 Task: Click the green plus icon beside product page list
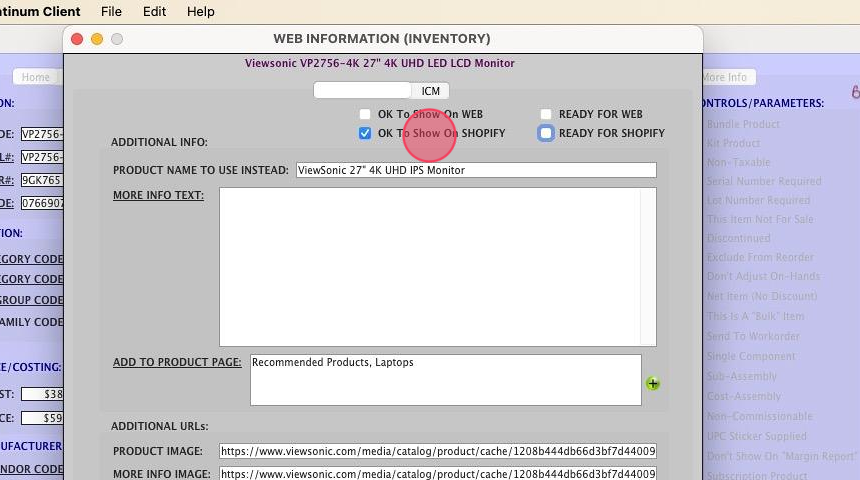point(652,383)
